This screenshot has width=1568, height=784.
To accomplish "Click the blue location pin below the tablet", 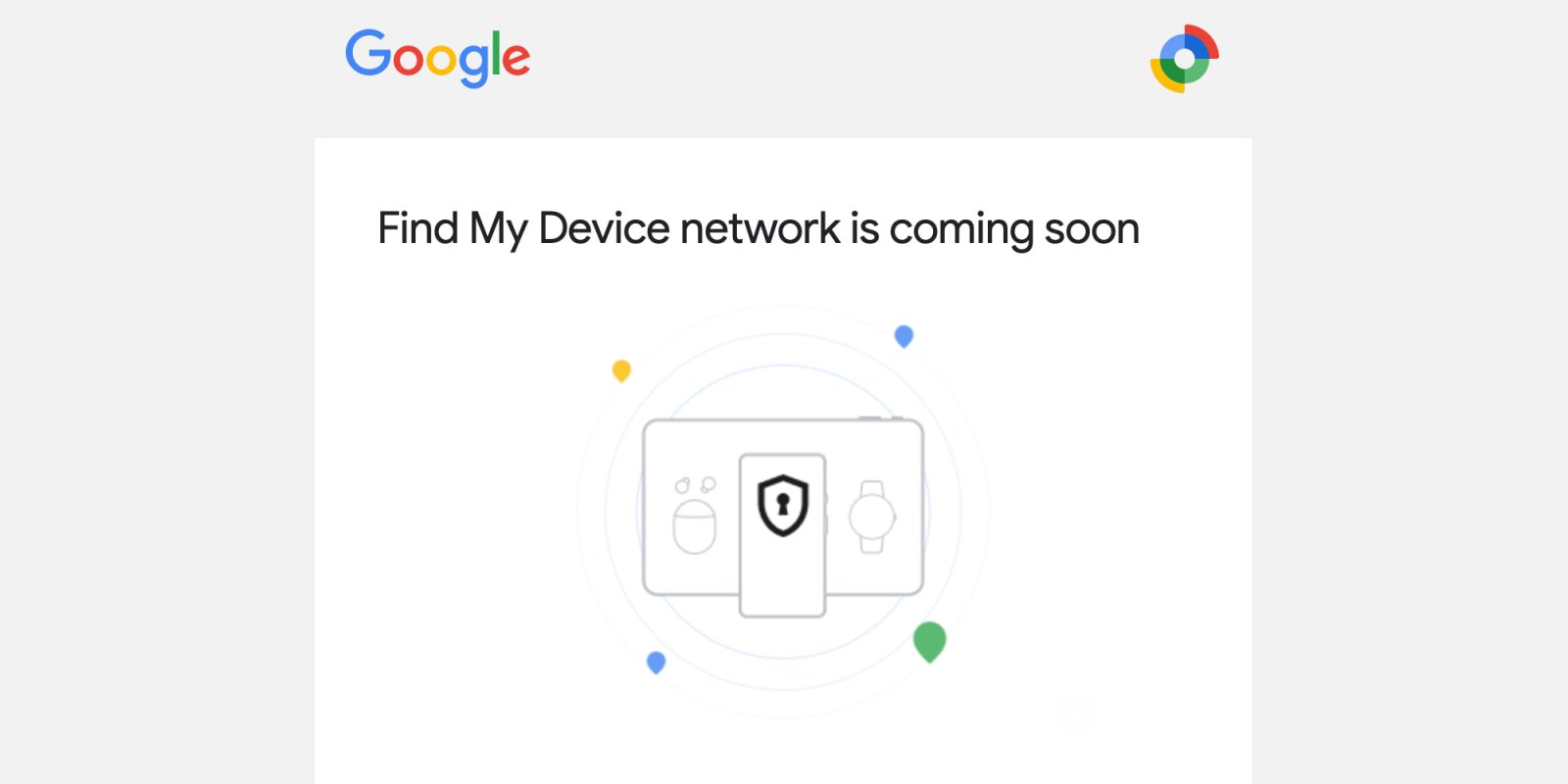I will tap(657, 662).
